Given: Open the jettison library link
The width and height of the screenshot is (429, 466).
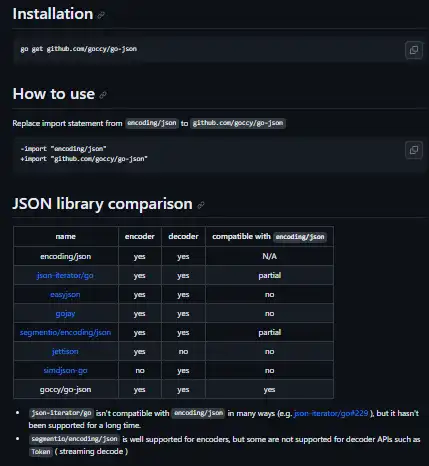Looking at the screenshot, I should coord(65,352).
